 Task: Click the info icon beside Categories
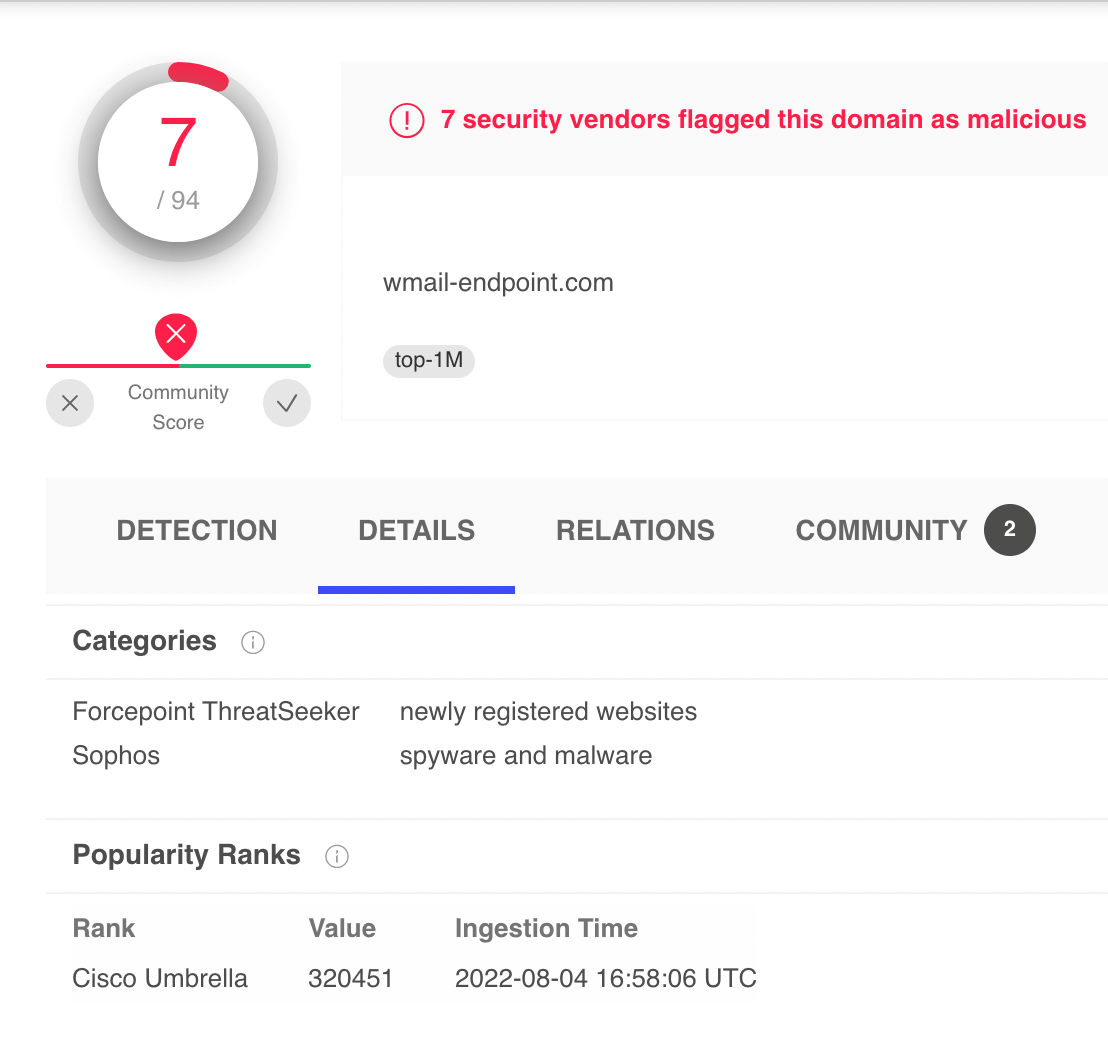pyautogui.click(x=253, y=642)
